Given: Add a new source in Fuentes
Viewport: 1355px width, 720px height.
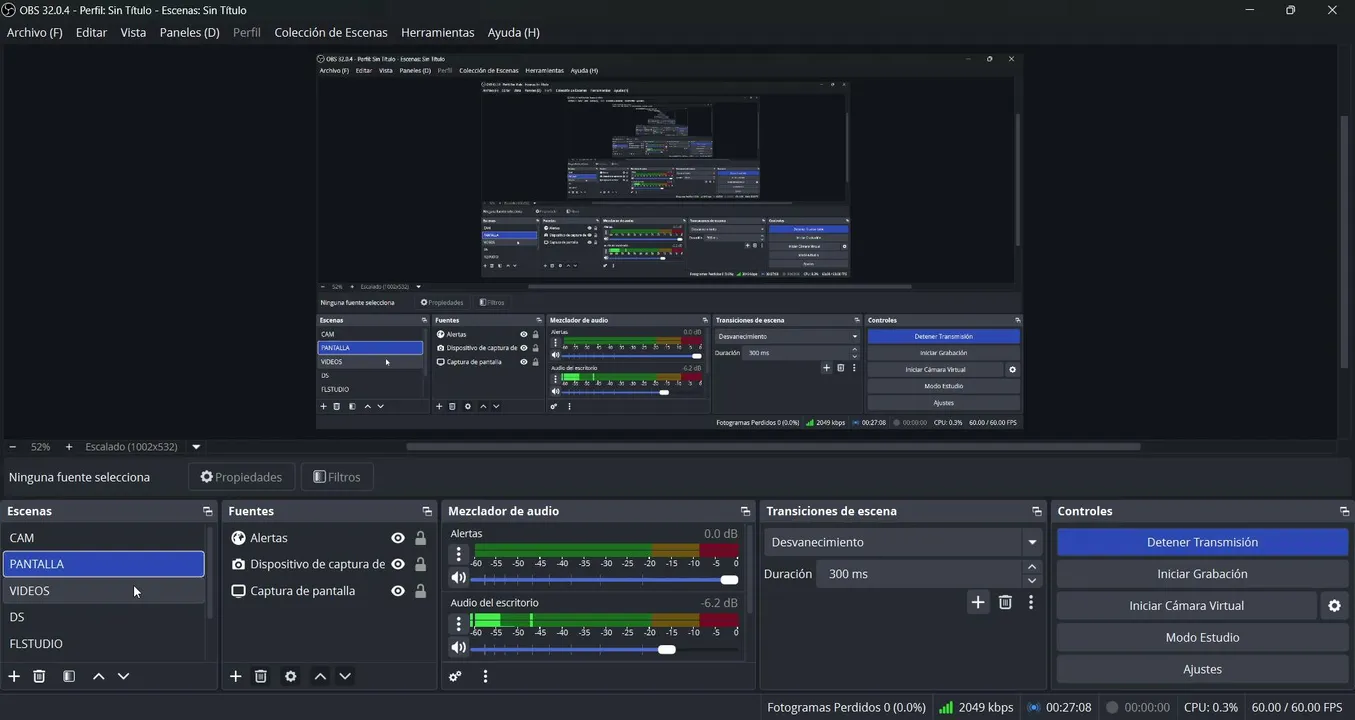Looking at the screenshot, I should 235,676.
